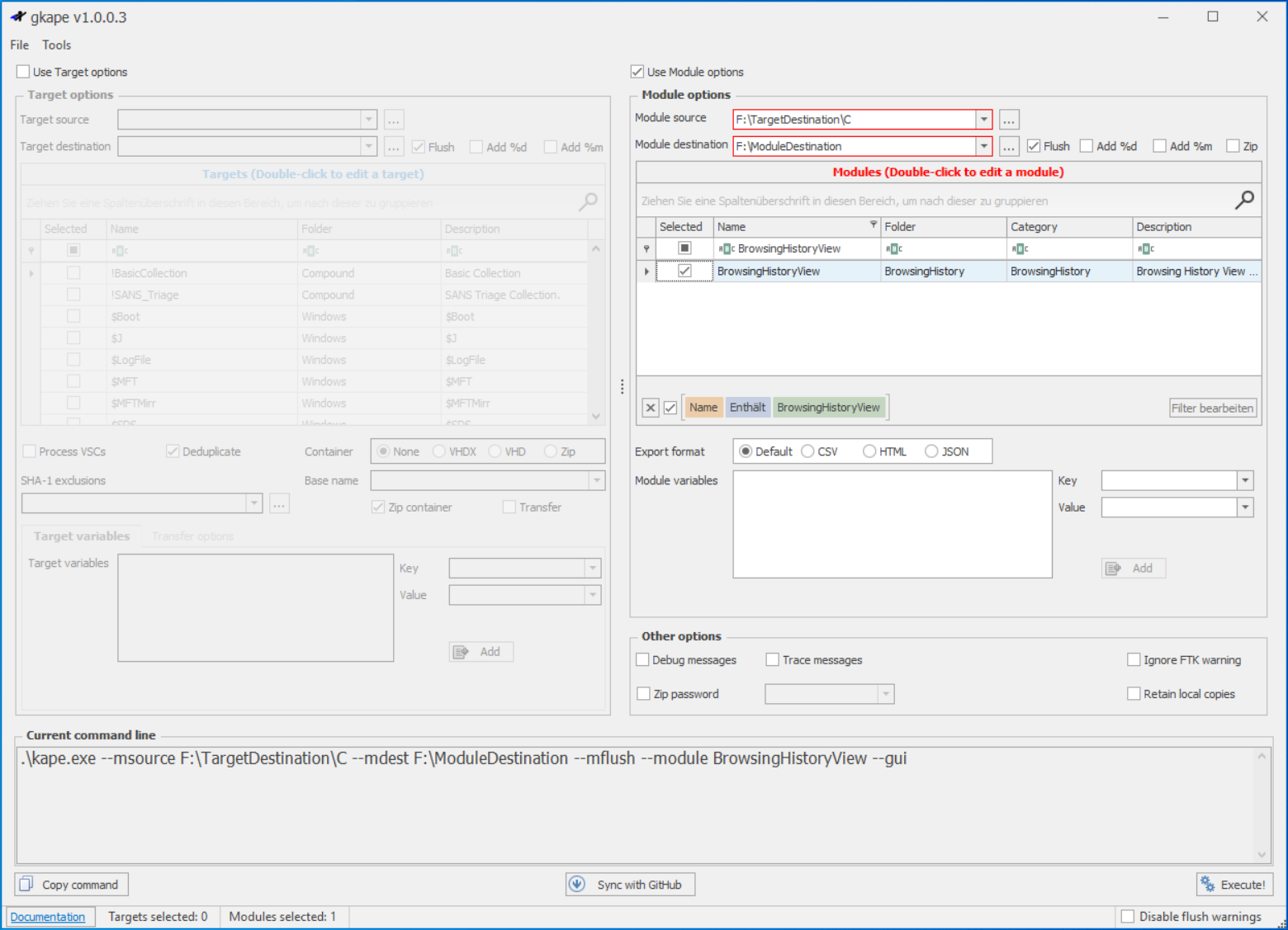Open the File menu
Image resolution: width=1288 pixels, height=930 pixels.
coord(20,45)
